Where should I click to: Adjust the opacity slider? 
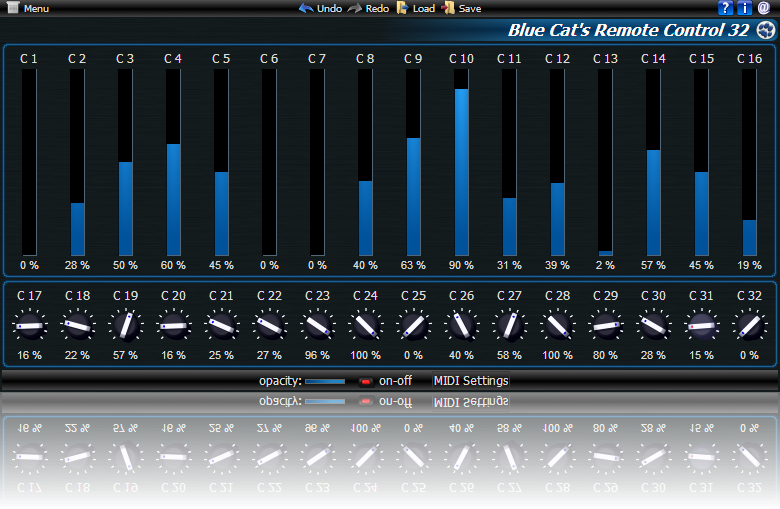(x=325, y=382)
